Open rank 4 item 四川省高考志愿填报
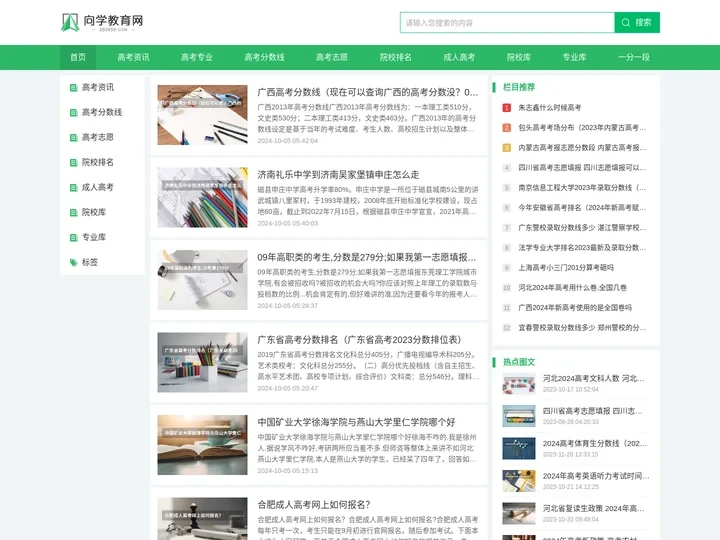 pos(582,168)
